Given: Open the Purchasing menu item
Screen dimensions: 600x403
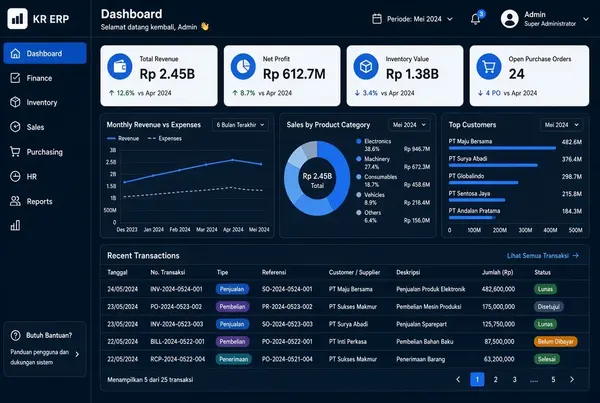Looking at the screenshot, I should tap(45, 152).
